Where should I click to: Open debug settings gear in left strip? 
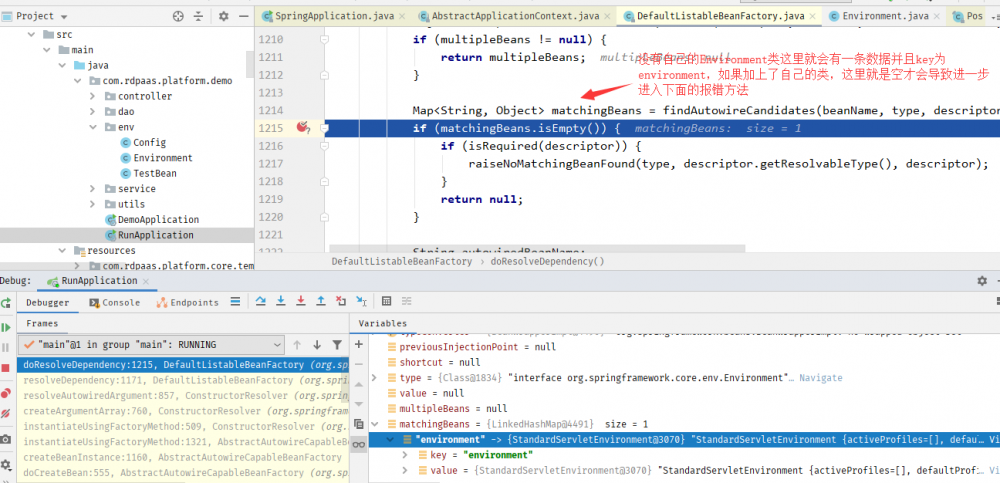[x=6, y=465]
